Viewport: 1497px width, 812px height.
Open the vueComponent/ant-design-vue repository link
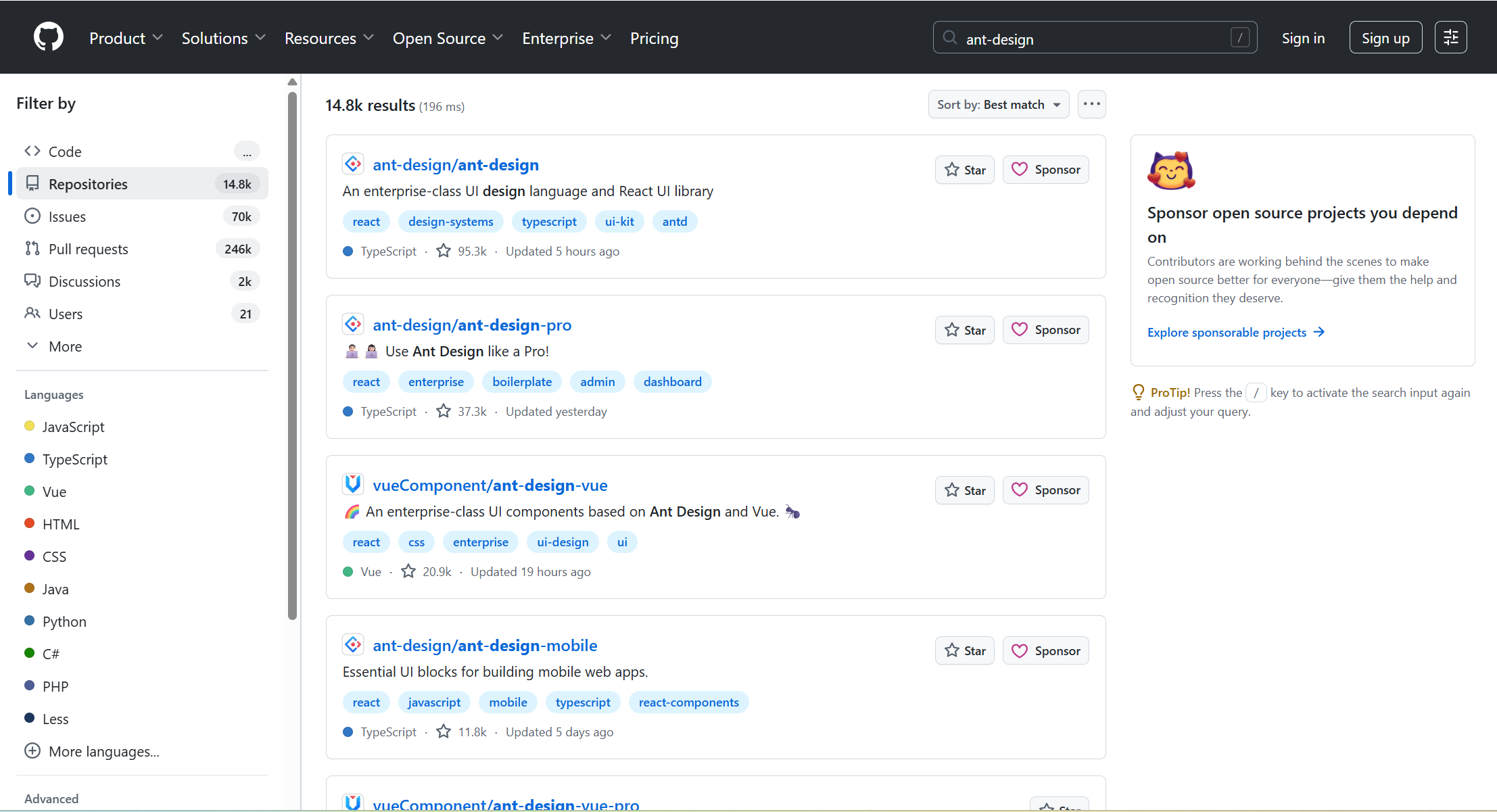pos(490,485)
